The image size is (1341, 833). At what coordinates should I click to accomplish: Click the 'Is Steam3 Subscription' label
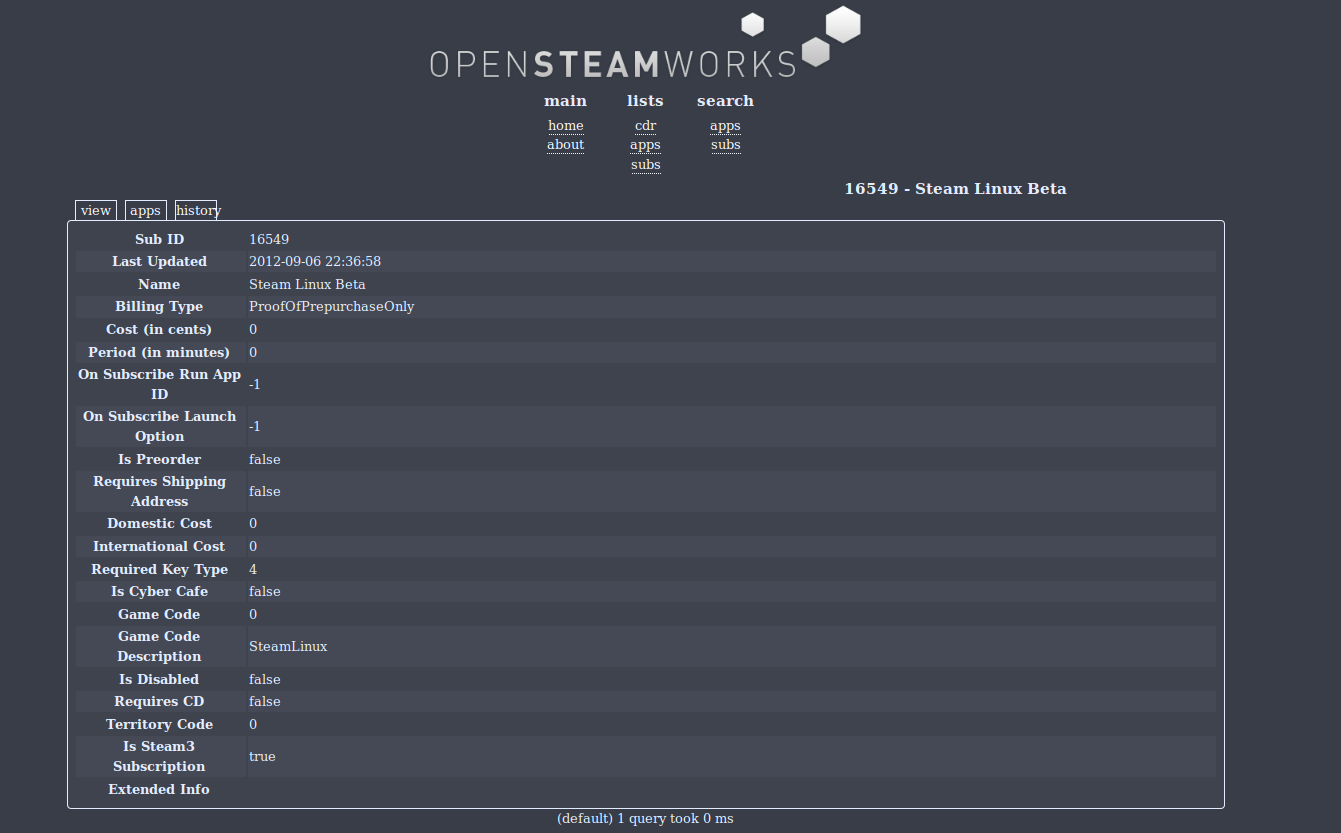point(160,756)
